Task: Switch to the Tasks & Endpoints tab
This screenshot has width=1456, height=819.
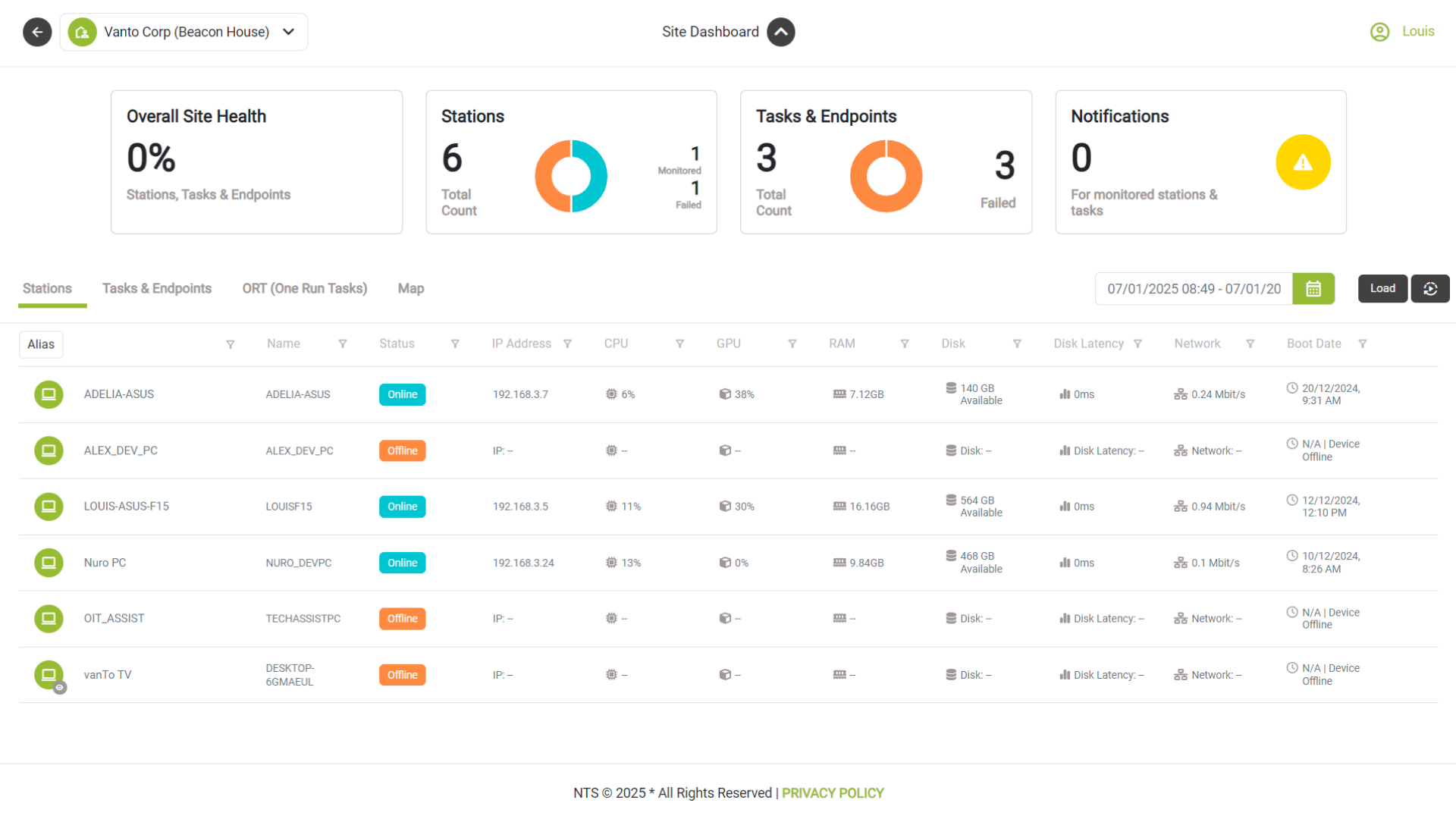Action: tap(157, 288)
